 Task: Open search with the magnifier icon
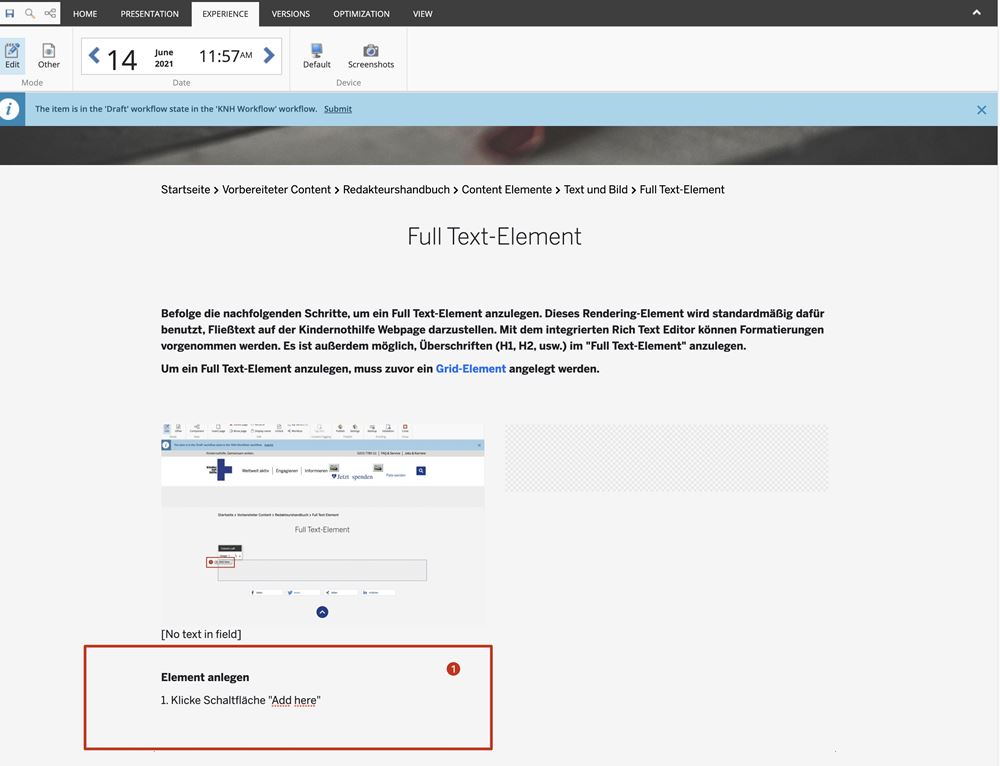click(30, 13)
